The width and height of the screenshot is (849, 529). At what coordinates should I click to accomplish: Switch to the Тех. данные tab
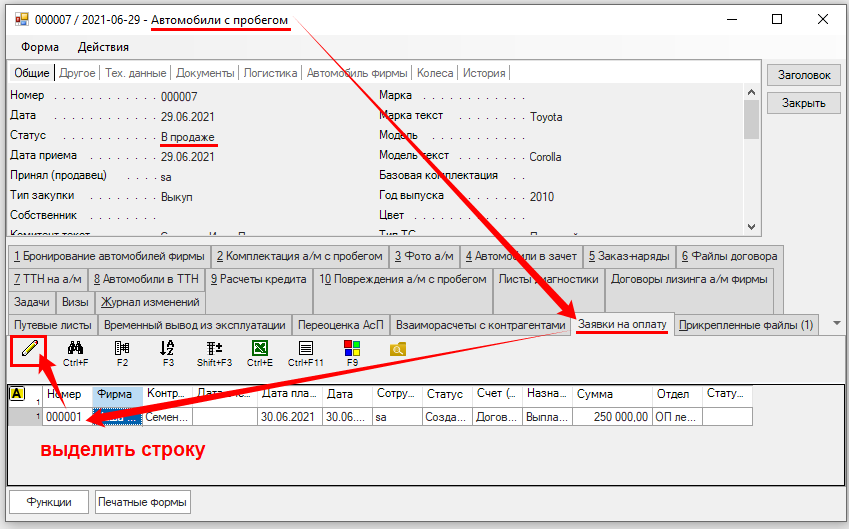coord(135,73)
